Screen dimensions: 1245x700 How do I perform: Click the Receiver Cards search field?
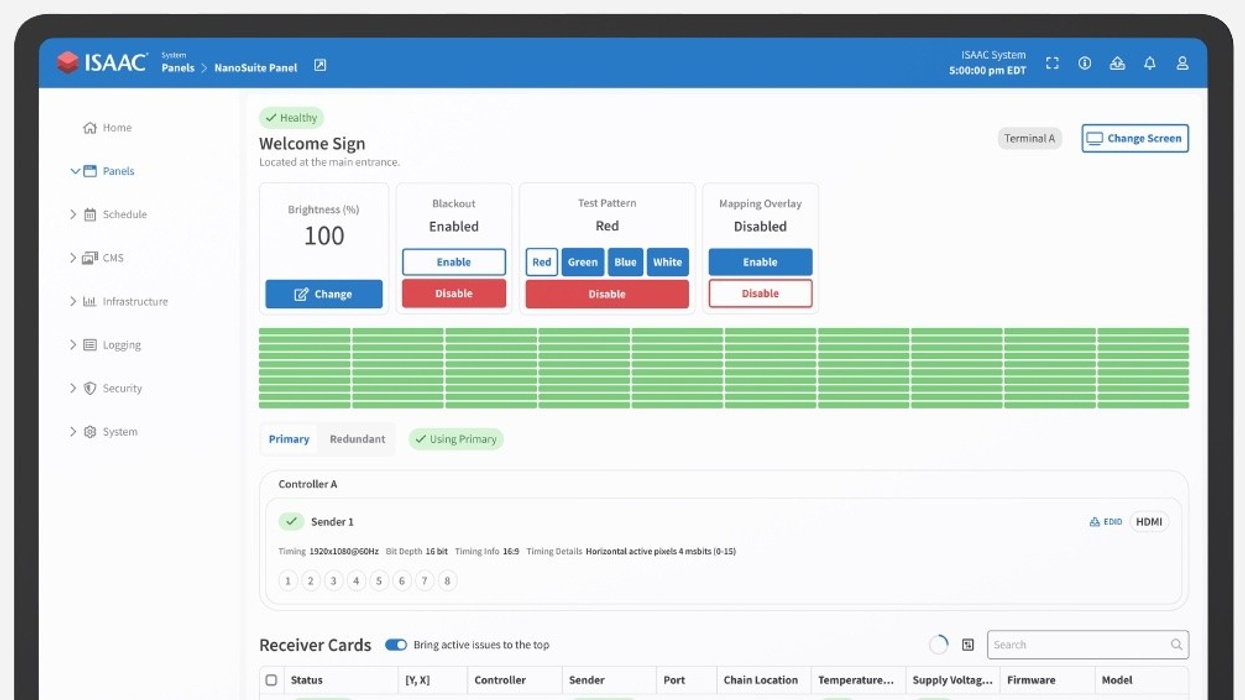pos(1078,645)
